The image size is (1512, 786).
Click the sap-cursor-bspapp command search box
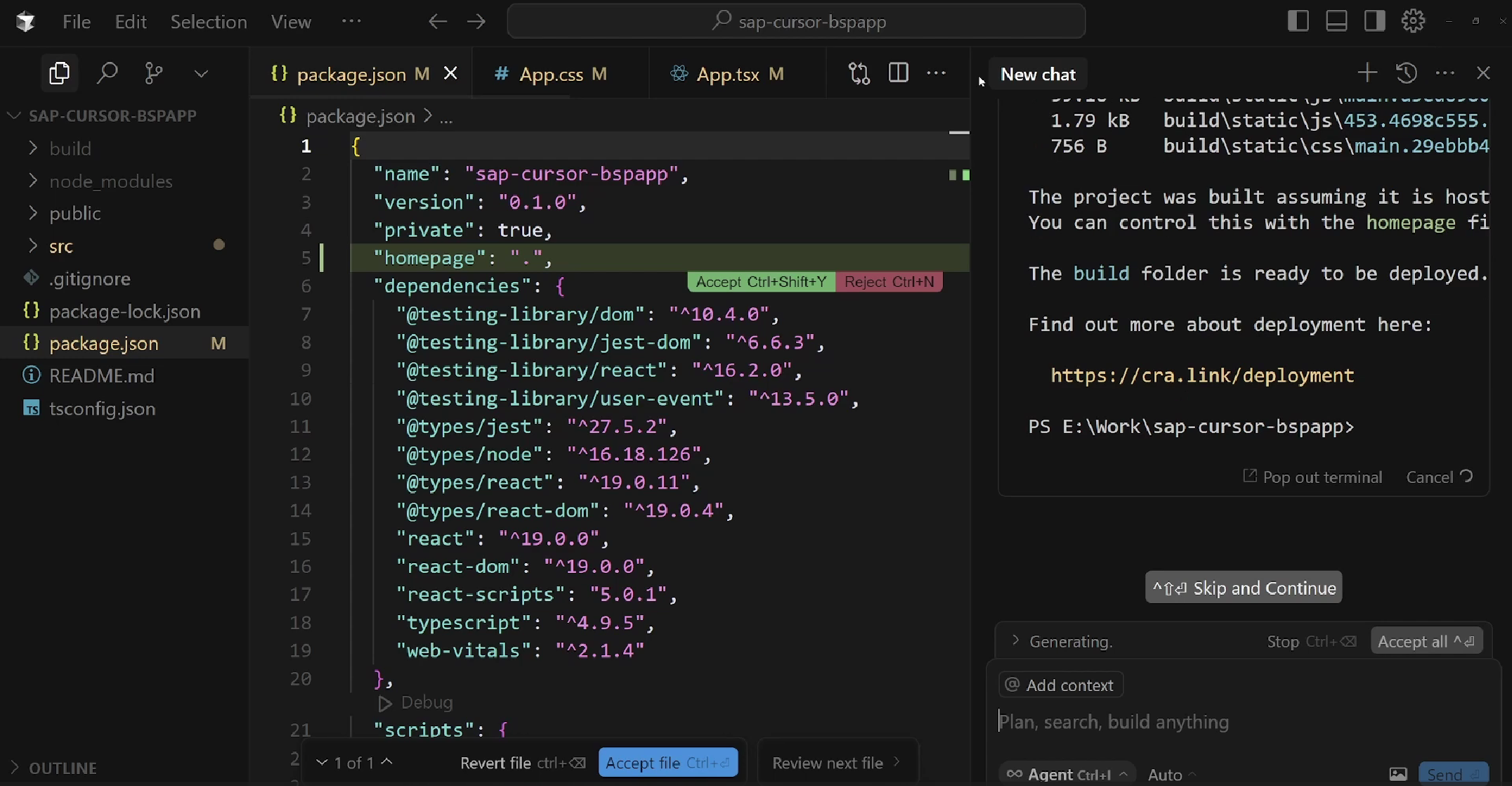point(796,21)
